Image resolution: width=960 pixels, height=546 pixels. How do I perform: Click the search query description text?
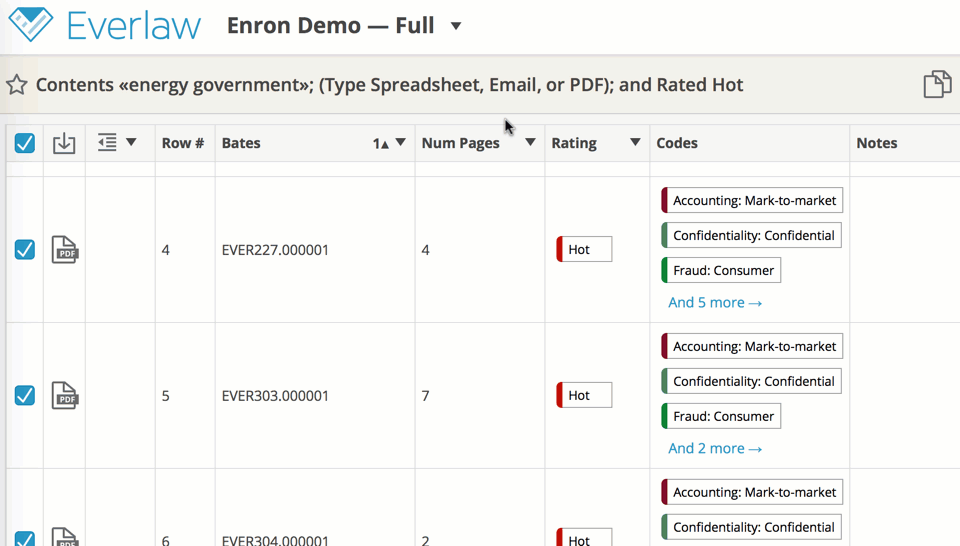point(389,84)
